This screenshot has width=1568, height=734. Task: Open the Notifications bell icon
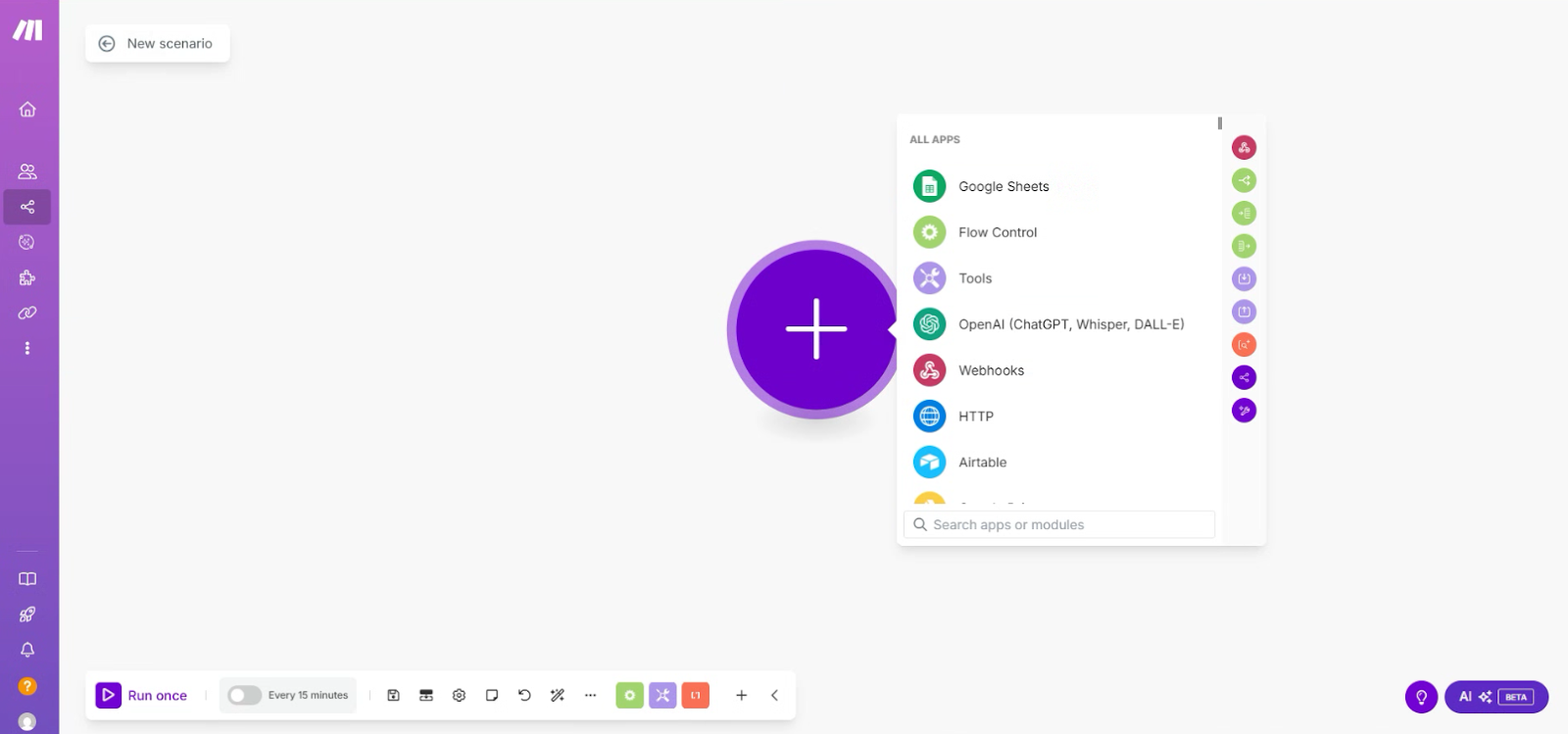click(x=27, y=650)
